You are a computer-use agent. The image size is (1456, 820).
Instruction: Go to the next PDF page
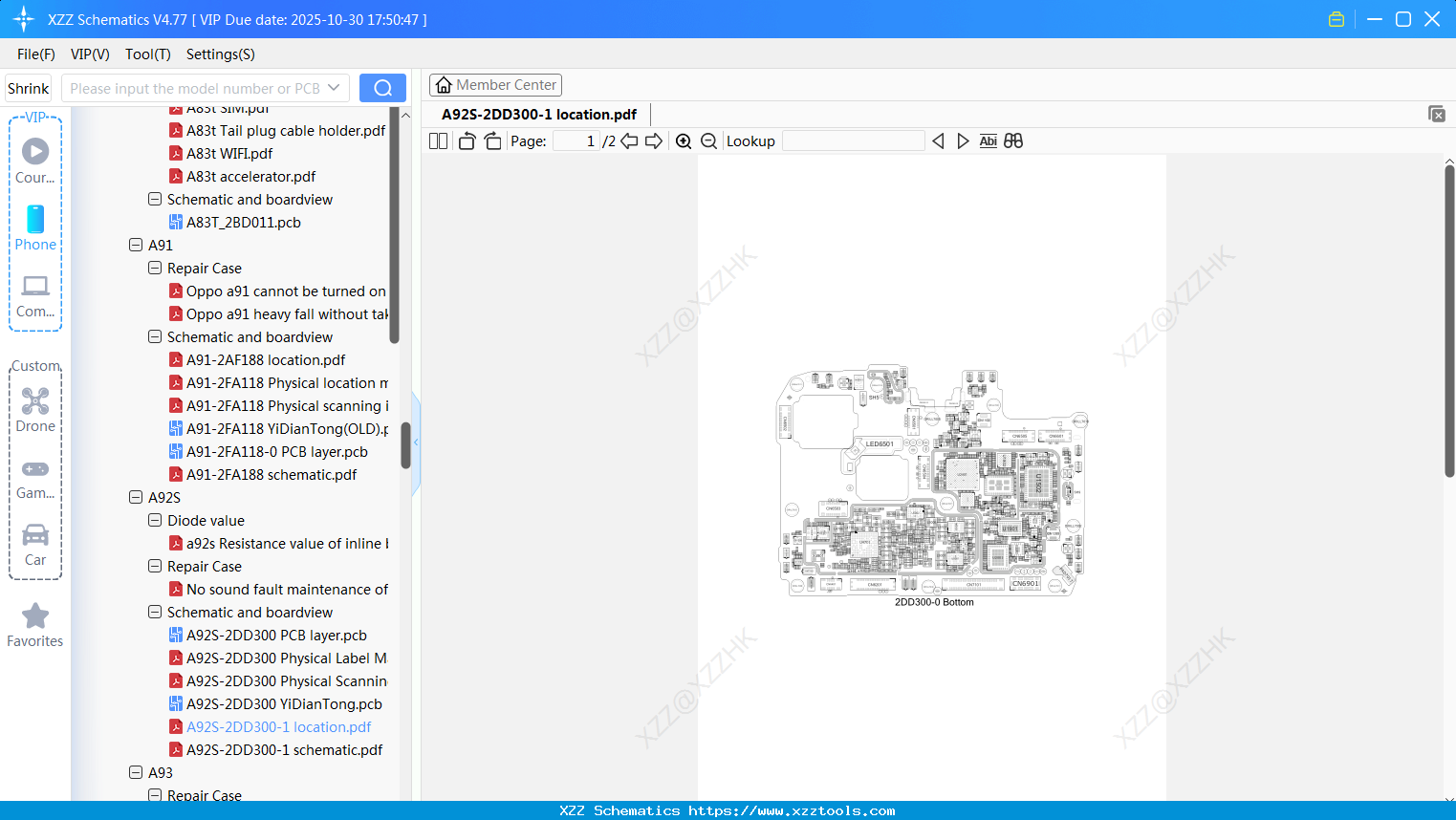tap(652, 140)
